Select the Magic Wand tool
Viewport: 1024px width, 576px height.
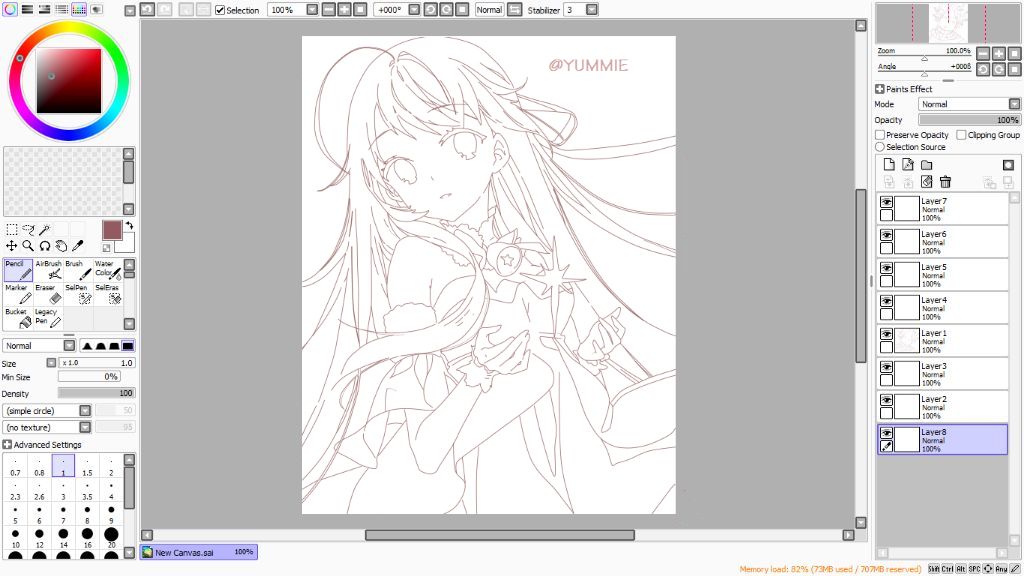[x=45, y=229]
